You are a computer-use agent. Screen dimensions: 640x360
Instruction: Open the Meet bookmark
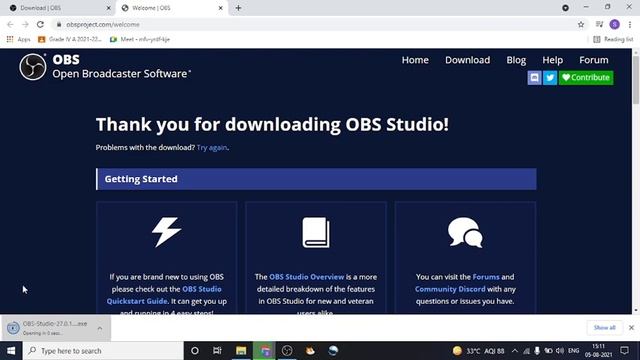pyautogui.click(x=140, y=39)
